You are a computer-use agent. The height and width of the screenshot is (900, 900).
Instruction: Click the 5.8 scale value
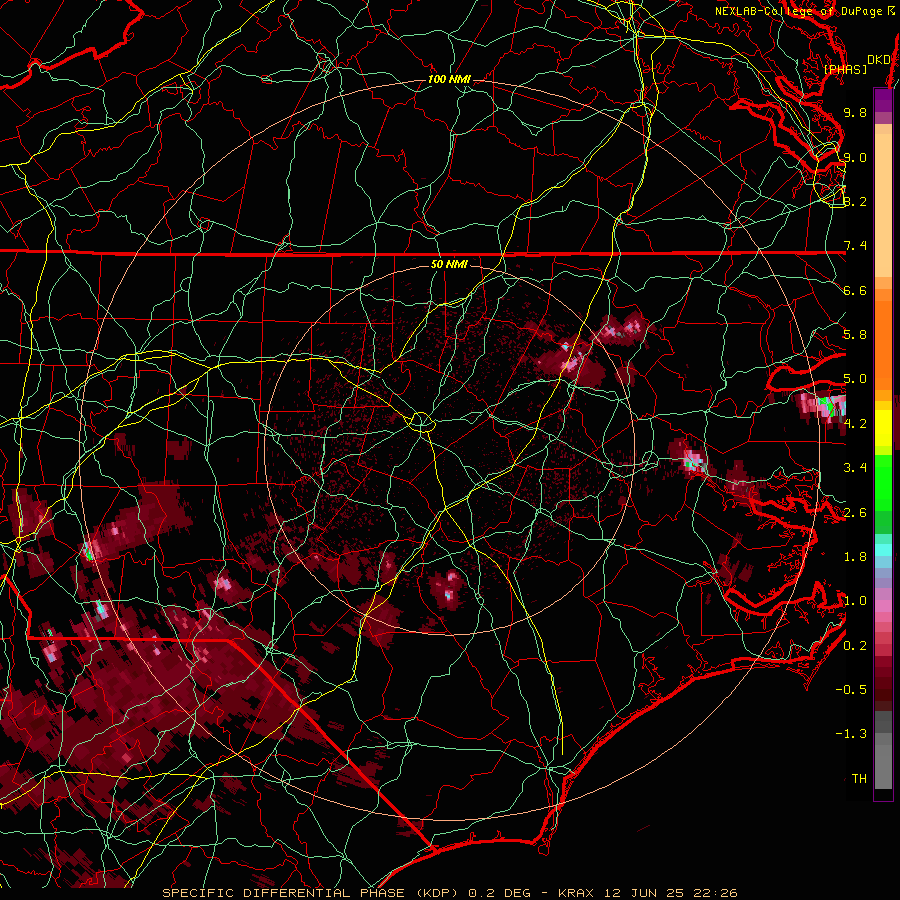(x=855, y=335)
